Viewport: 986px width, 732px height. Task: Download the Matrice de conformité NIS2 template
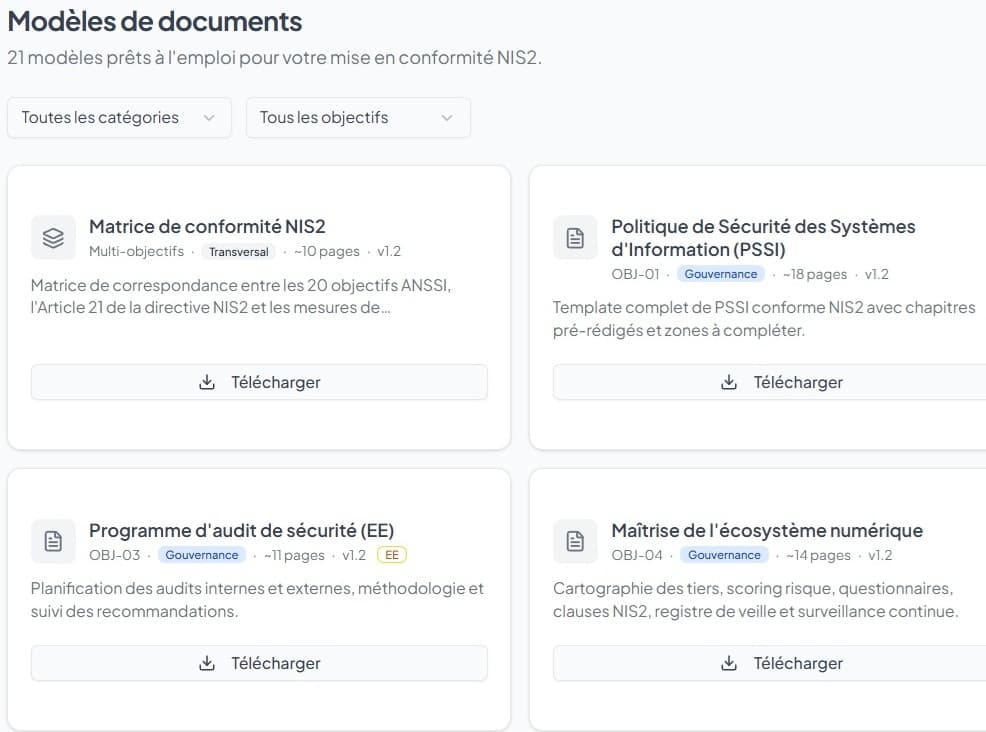coord(259,382)
